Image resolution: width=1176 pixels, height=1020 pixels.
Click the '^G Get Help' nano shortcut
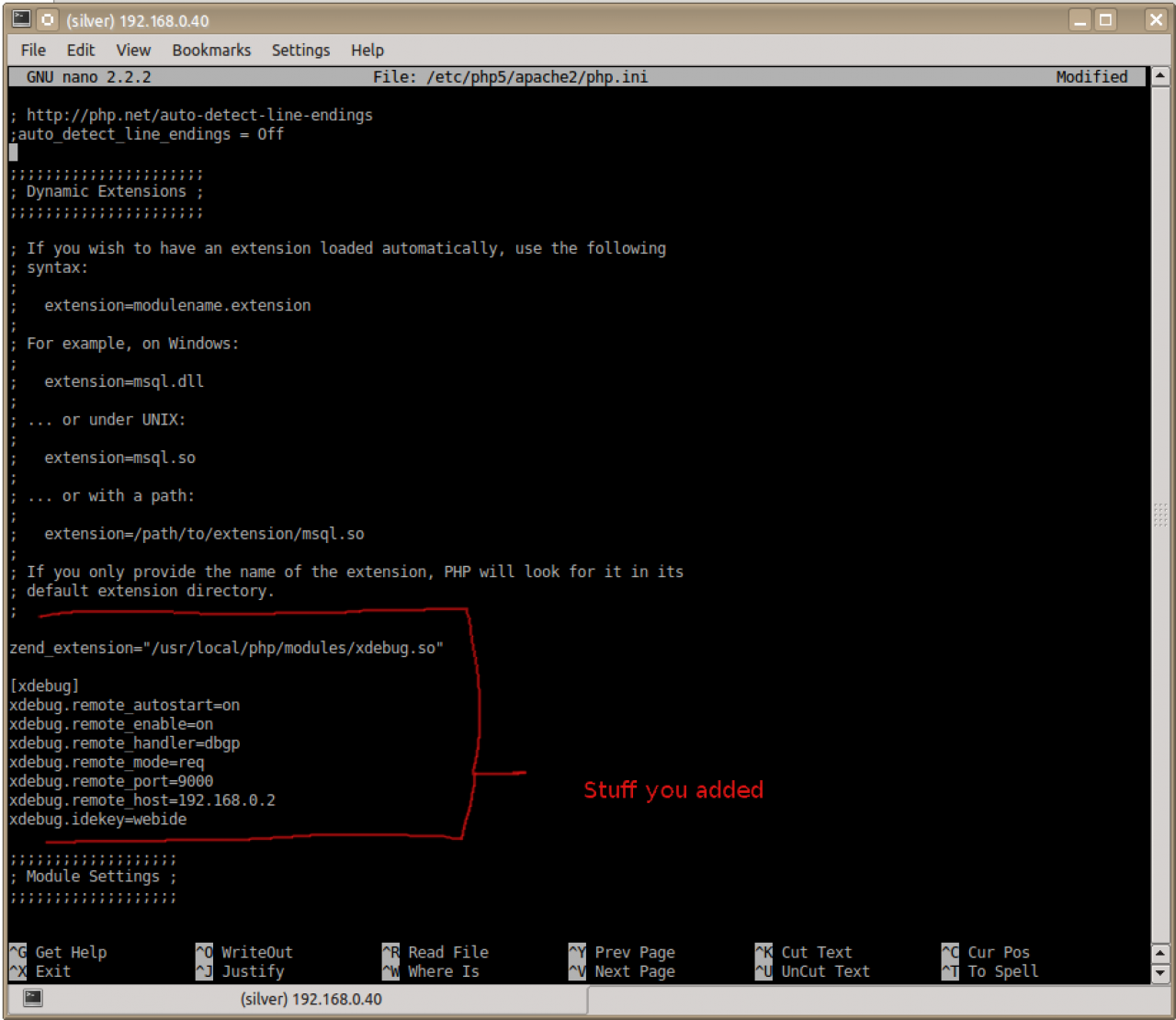(58, 952)
